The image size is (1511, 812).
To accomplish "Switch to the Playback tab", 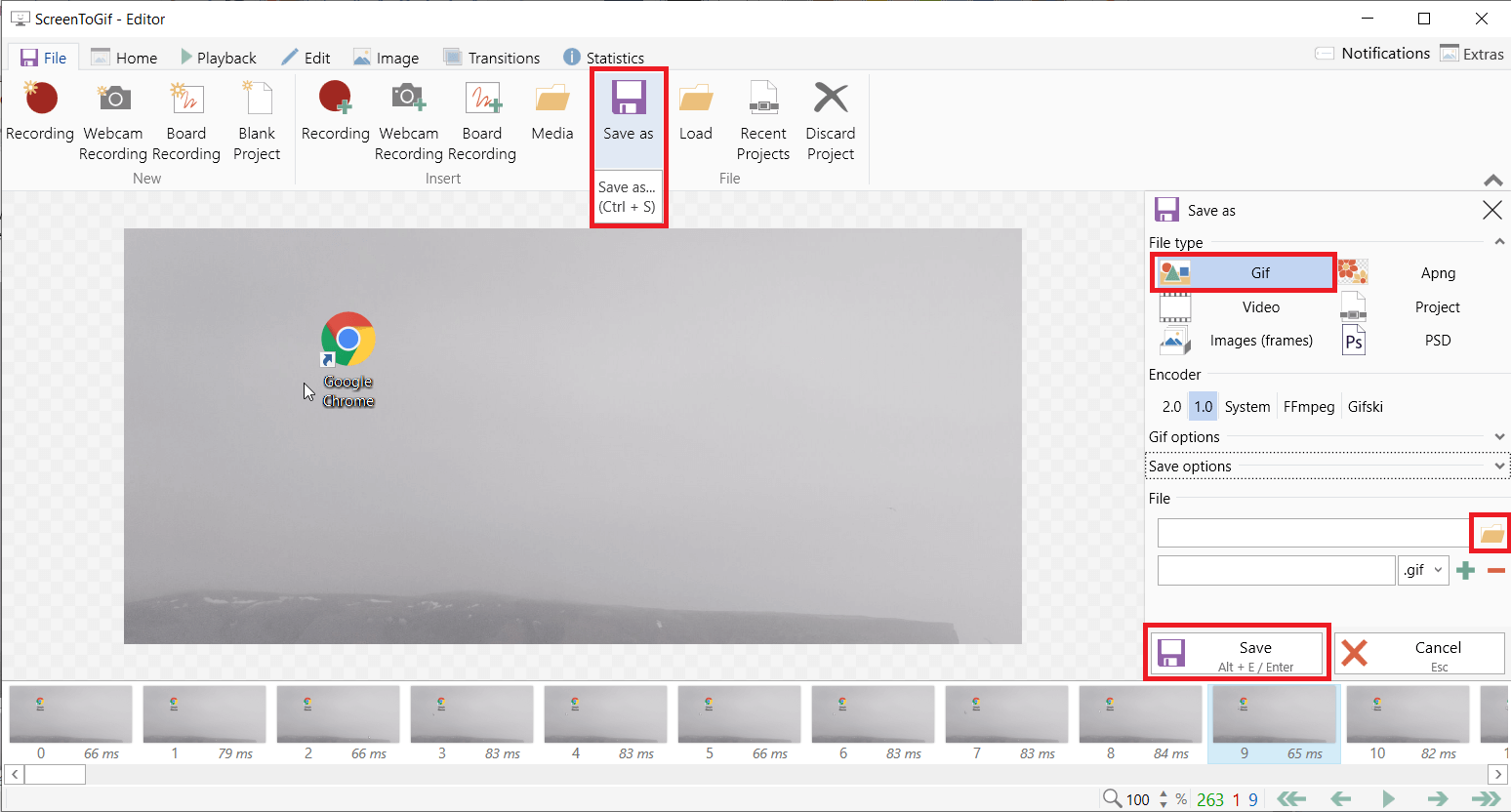I will click(219, 58).
